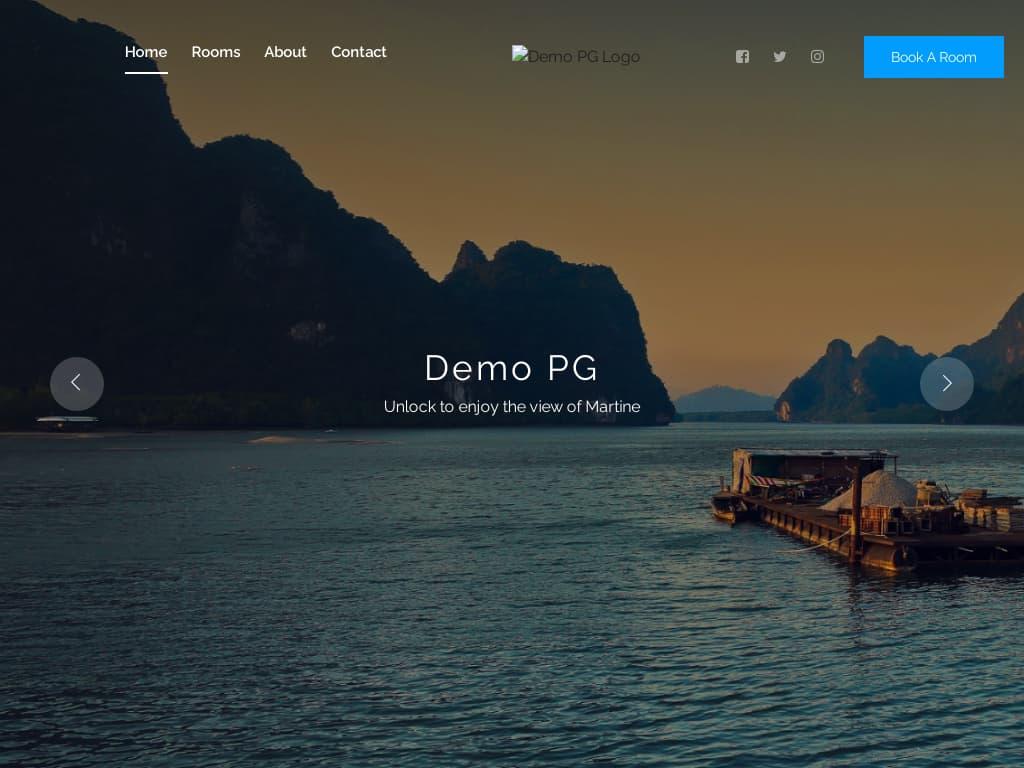Open the Facebook social icon
The image size is (1024, 768).
[x=742, y=57]
